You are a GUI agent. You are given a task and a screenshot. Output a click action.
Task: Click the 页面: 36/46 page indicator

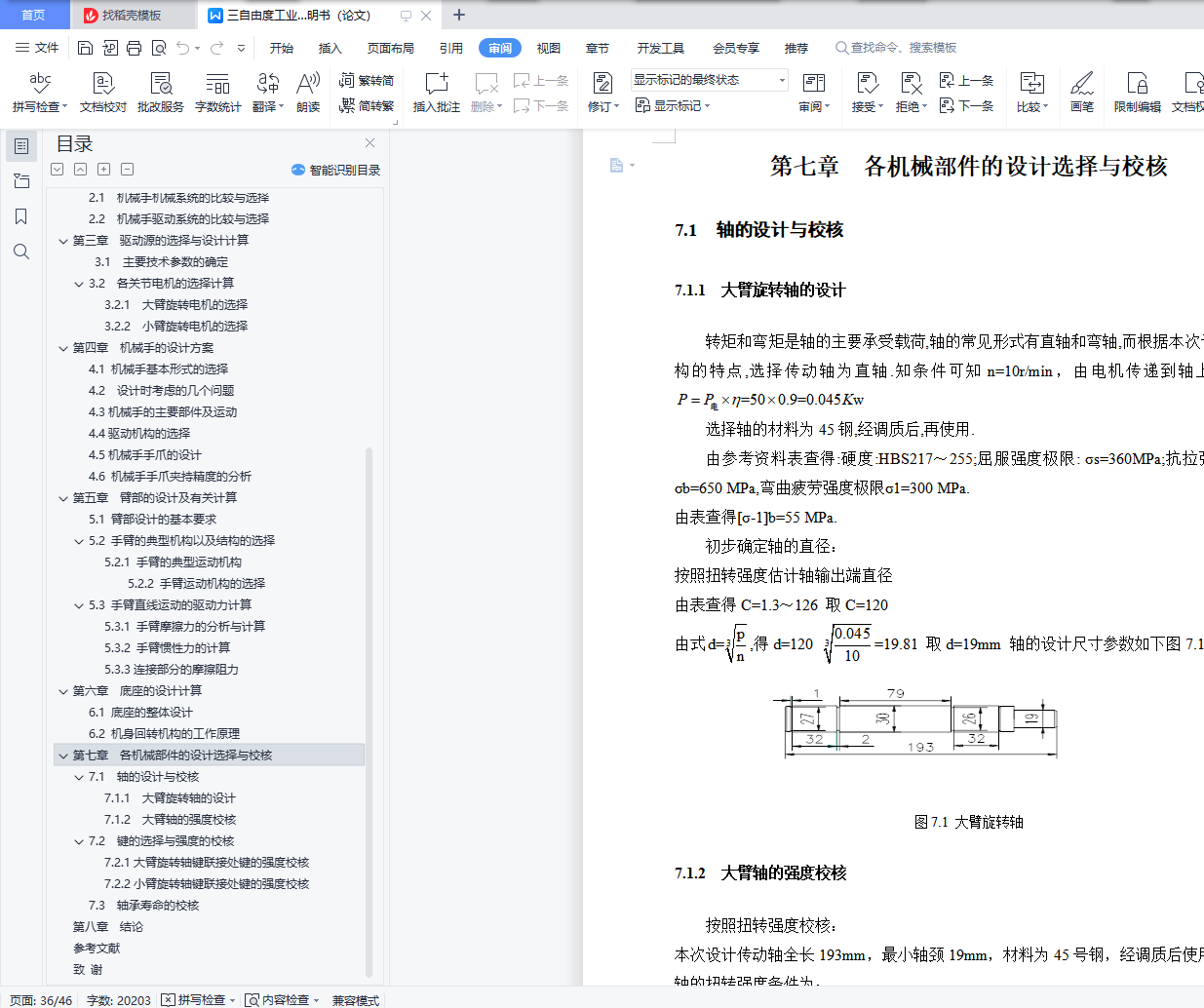click(x=41, y=1000)
